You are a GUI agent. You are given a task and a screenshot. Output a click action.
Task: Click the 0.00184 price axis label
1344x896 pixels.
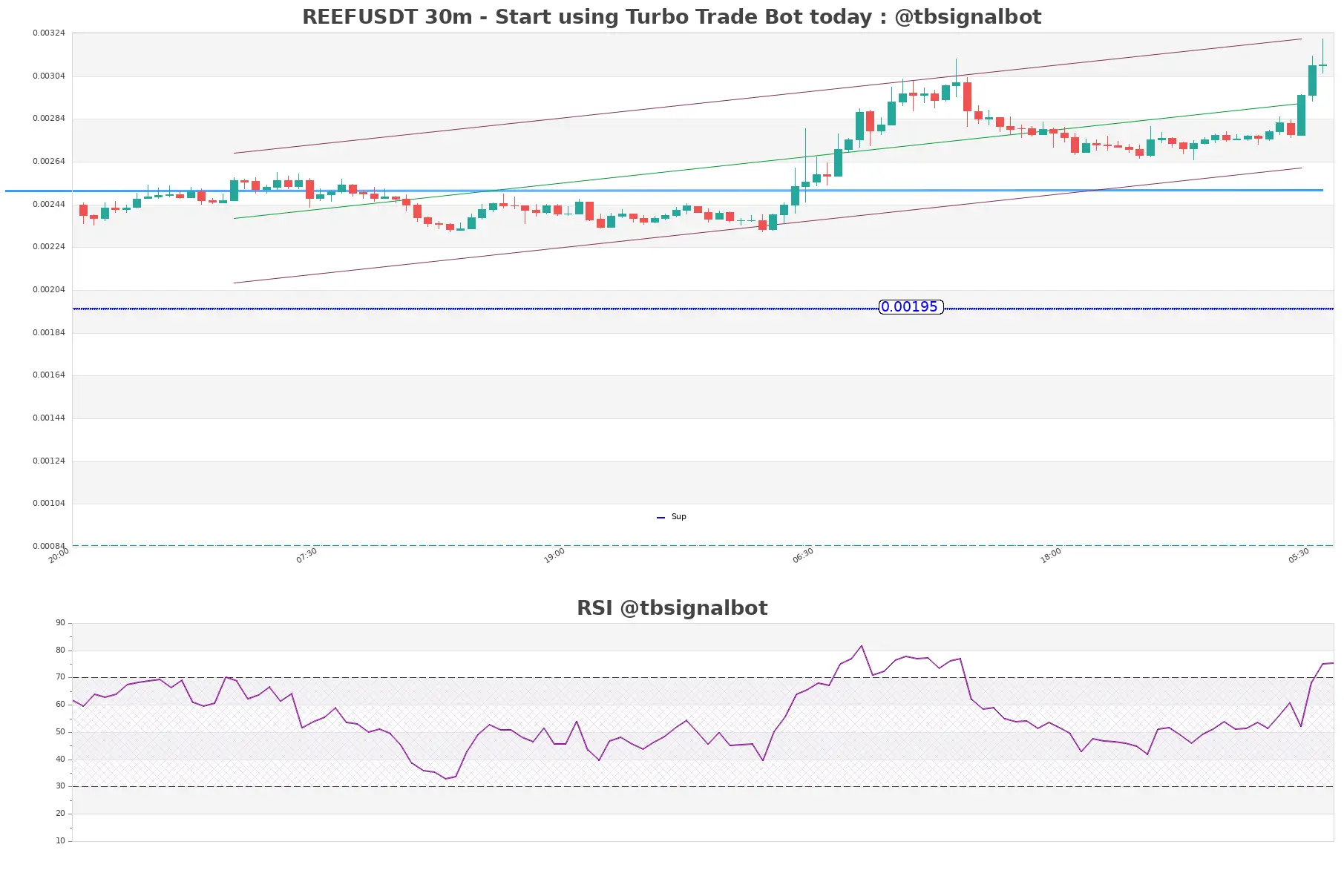(48, 333)
